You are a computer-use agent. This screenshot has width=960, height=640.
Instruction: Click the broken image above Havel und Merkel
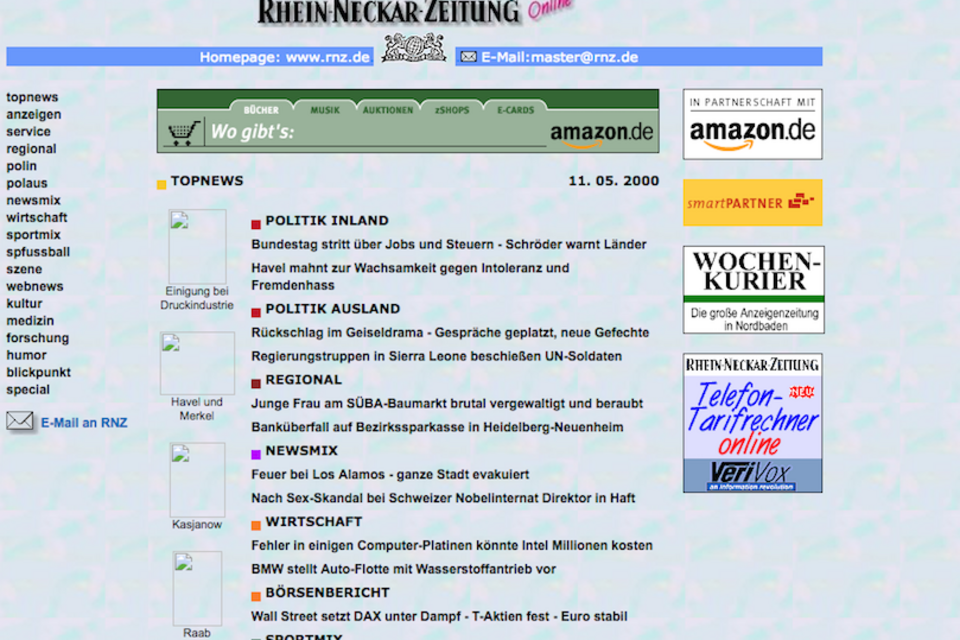pos(197,363)
